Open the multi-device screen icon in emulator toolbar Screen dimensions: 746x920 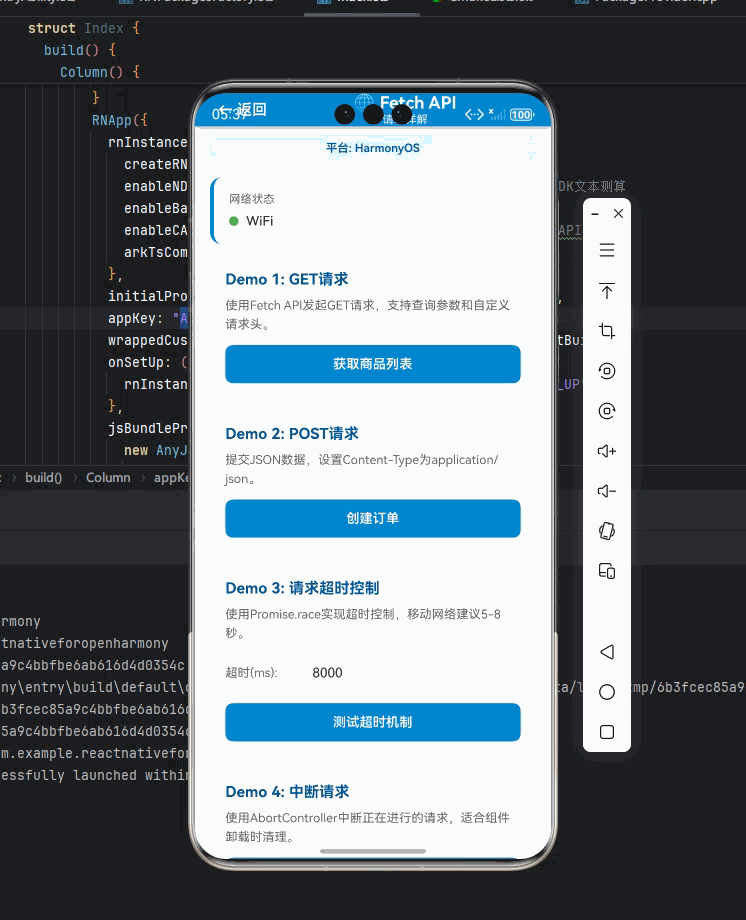tap(607, 571)
